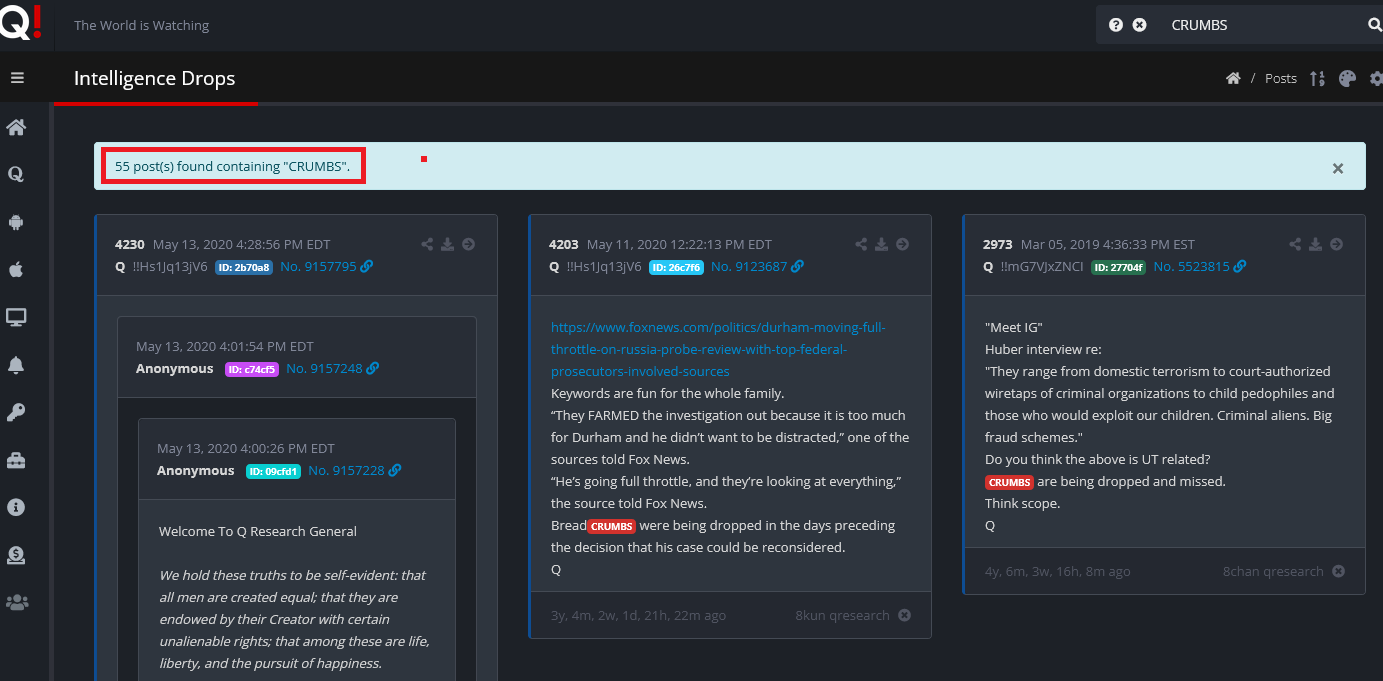Click the home breadcrumb icon
This screenshot has height=681, width=1383.
(1233, 79)
